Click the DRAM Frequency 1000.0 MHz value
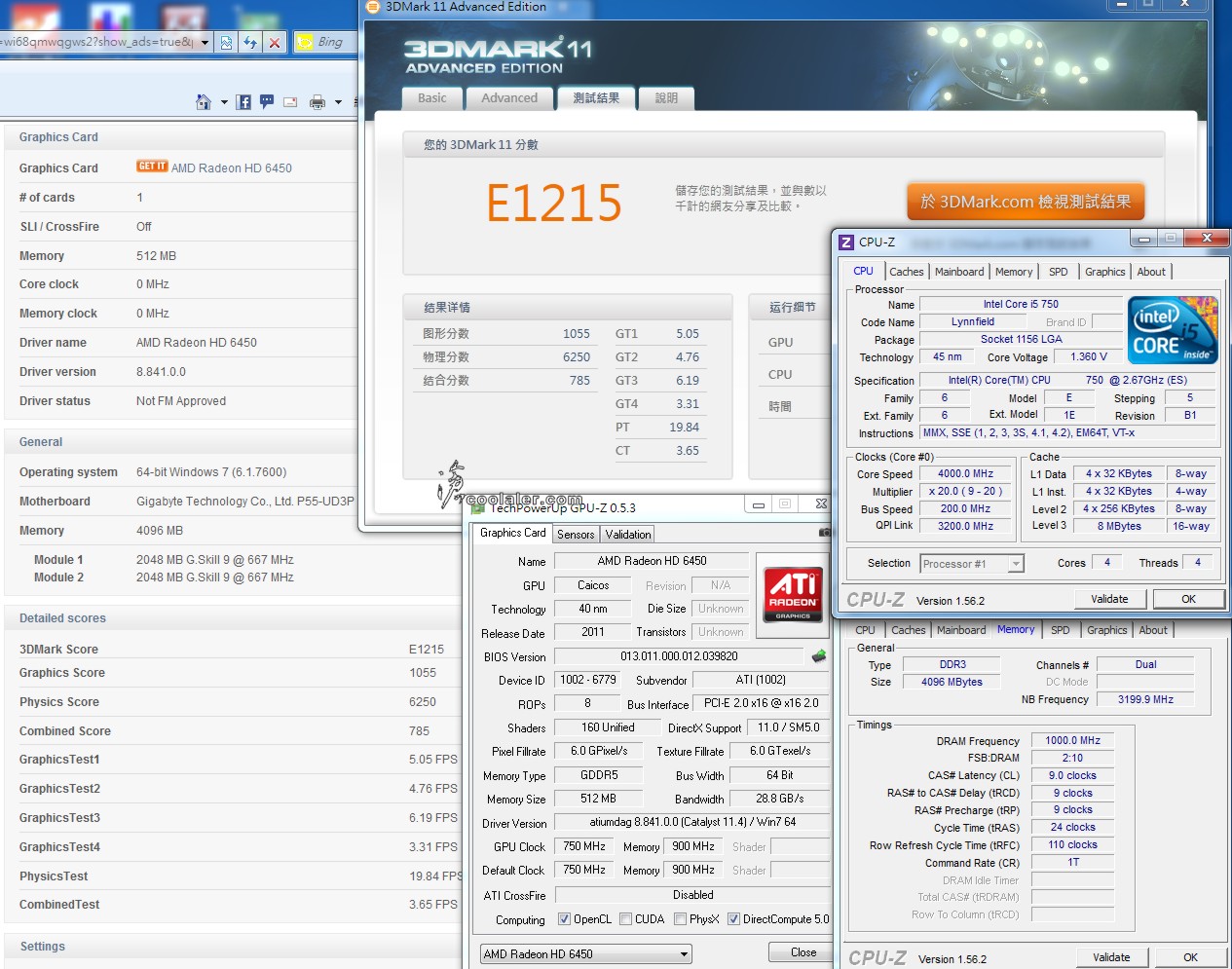 coord(1072,741)
